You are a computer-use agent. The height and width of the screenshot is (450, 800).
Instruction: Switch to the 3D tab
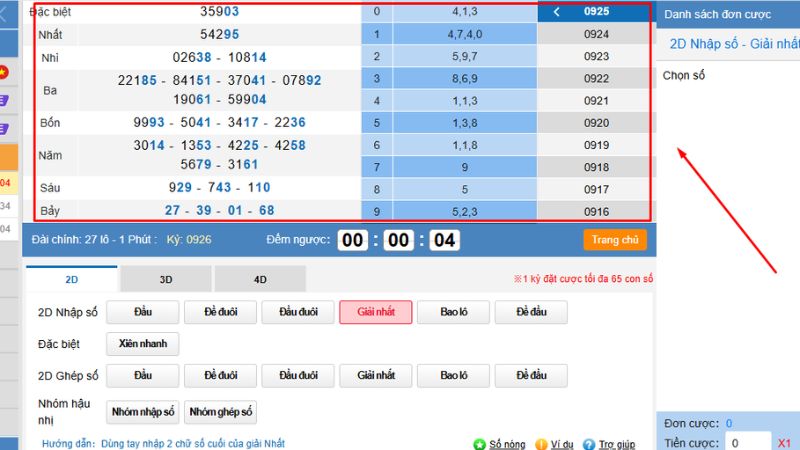166,280
